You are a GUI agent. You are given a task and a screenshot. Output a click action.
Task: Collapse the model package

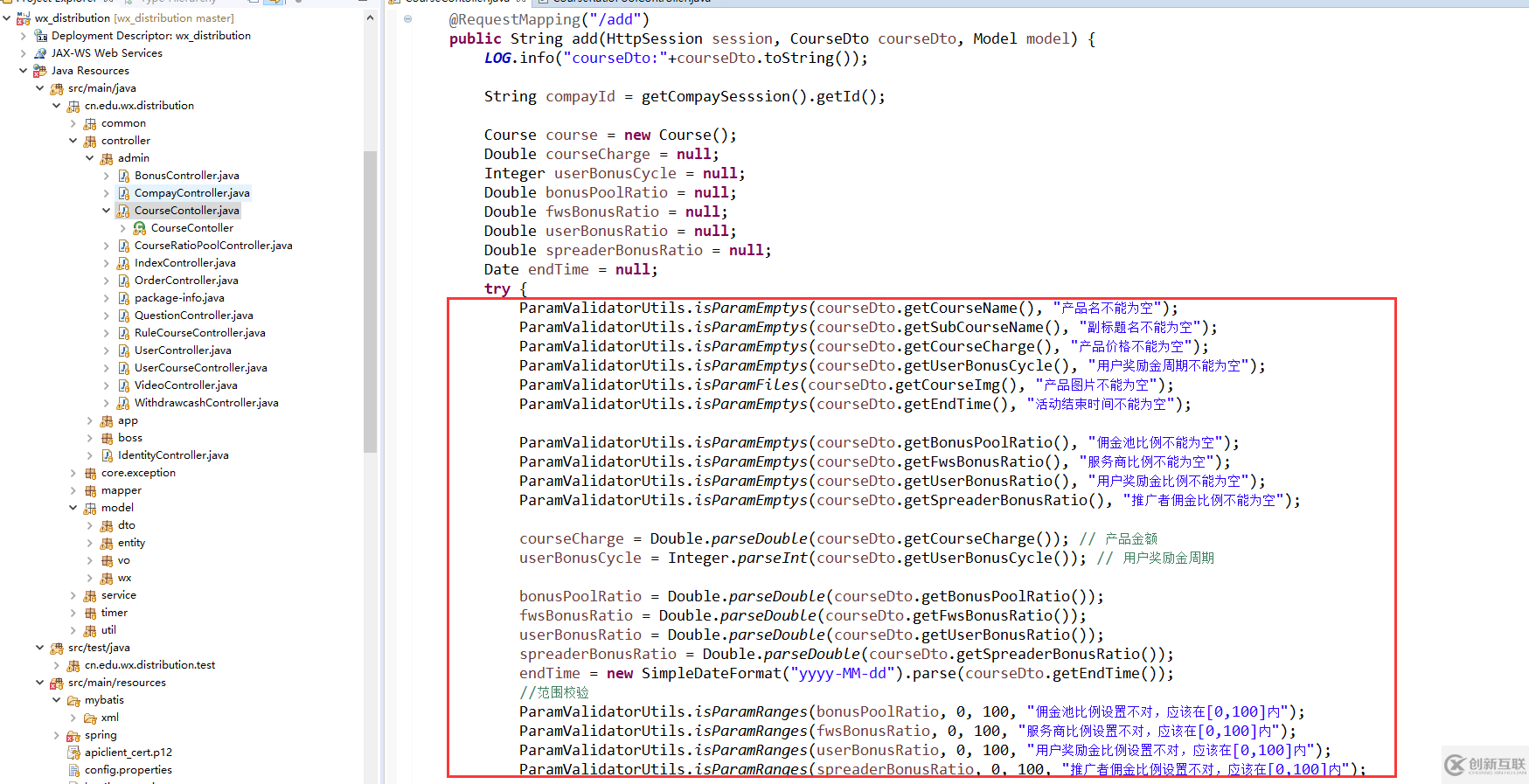[x=73, y=508]
